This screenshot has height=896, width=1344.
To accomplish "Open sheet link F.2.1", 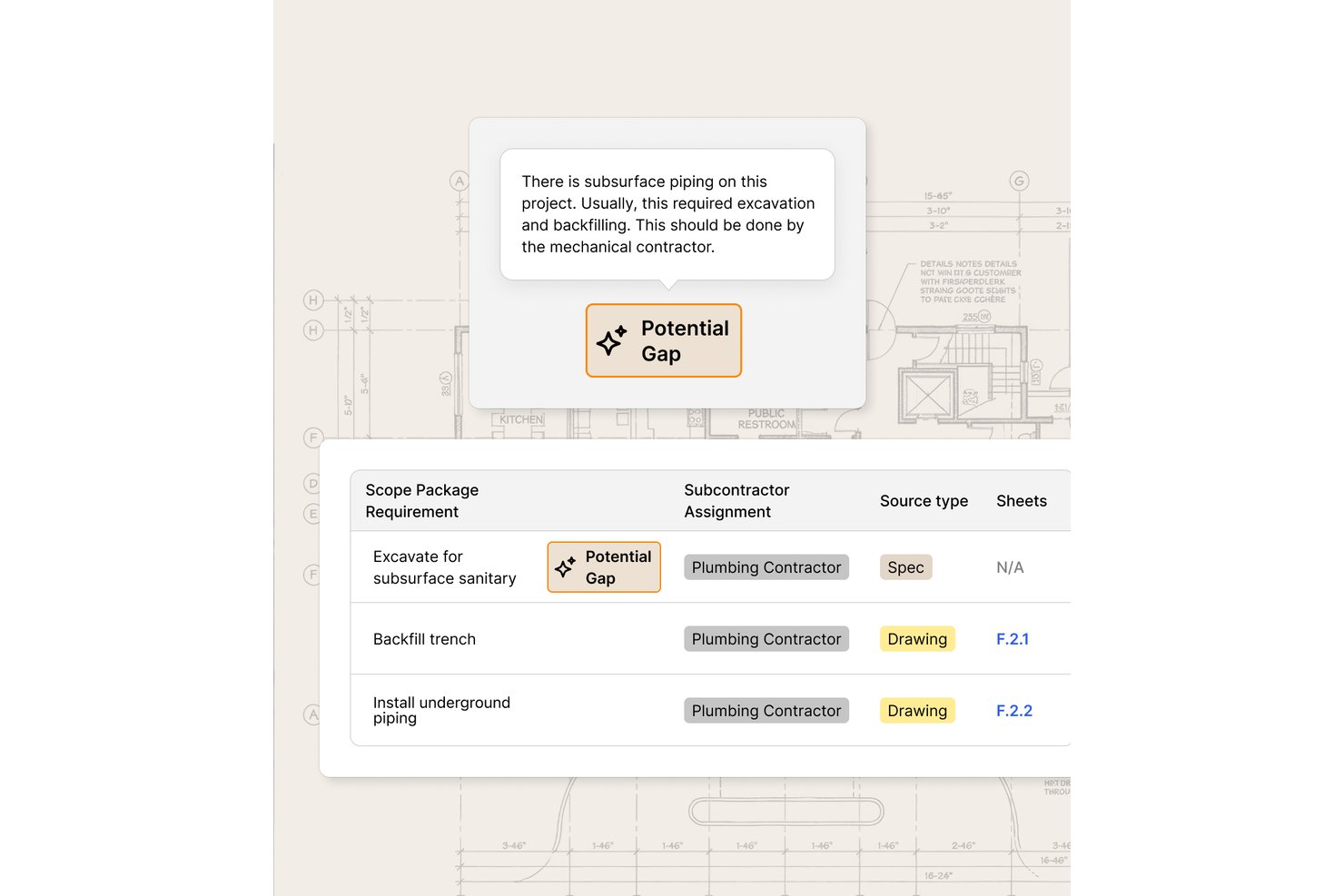I will pyautogui.click(x=1013, y=639).
